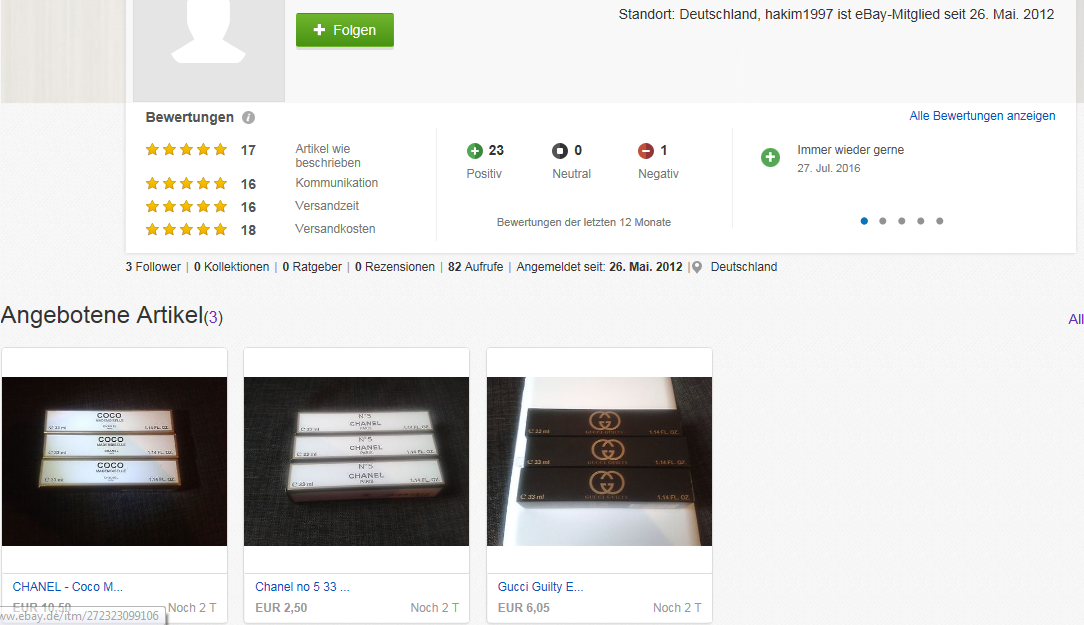The image size is (1084, 625).
Task: Select the first feedback carousel dot
Action: 864,221
